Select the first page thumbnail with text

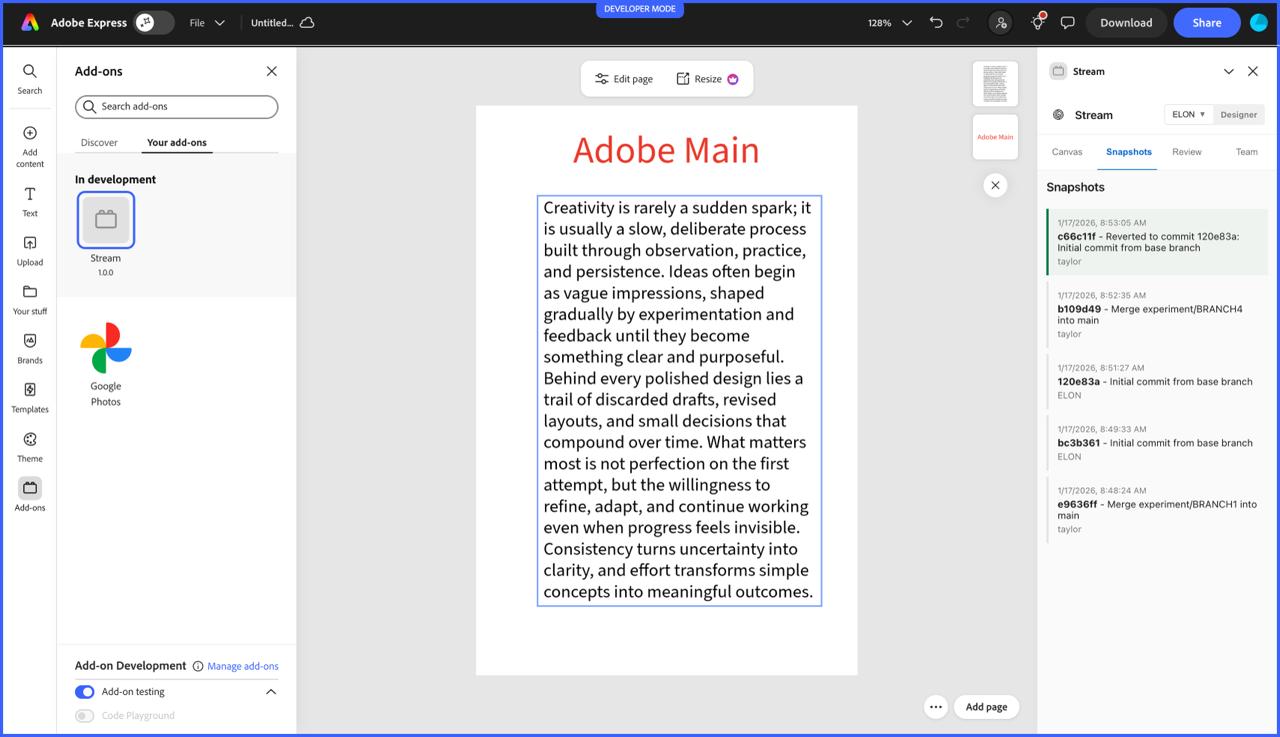[995, 84]
